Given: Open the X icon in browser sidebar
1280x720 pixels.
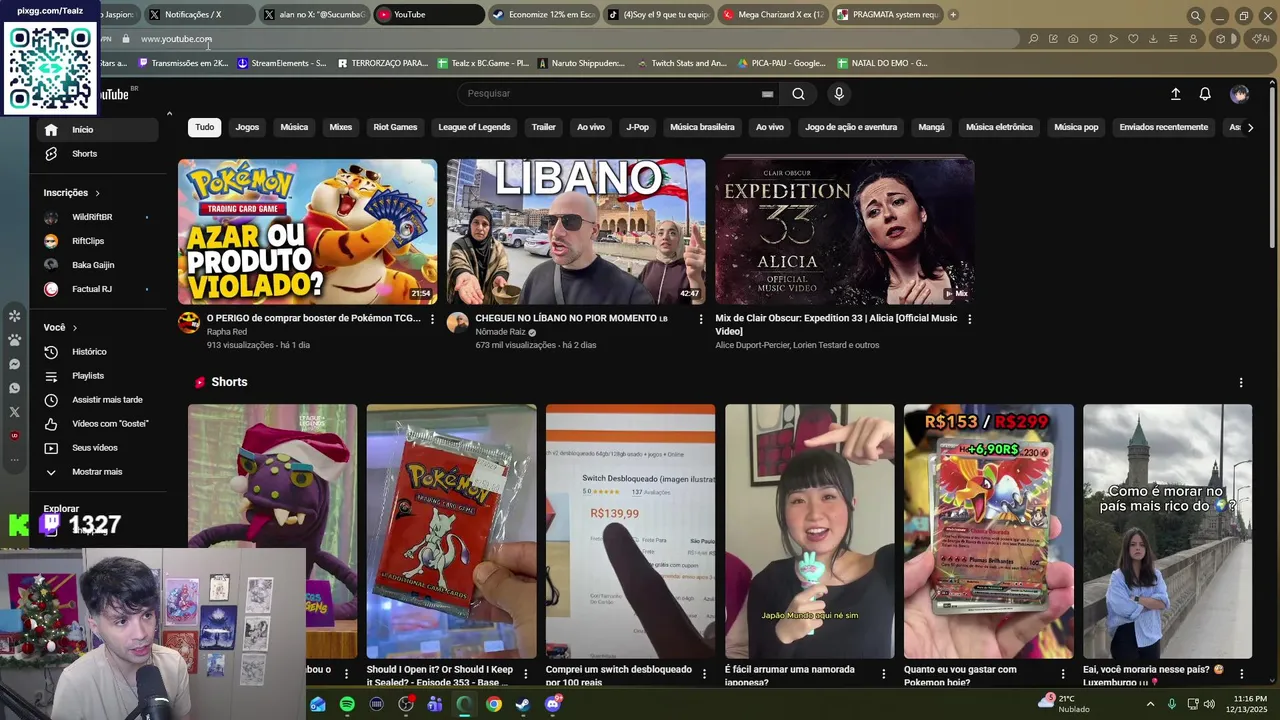Looking at the screenshot, I should (14, 412).
